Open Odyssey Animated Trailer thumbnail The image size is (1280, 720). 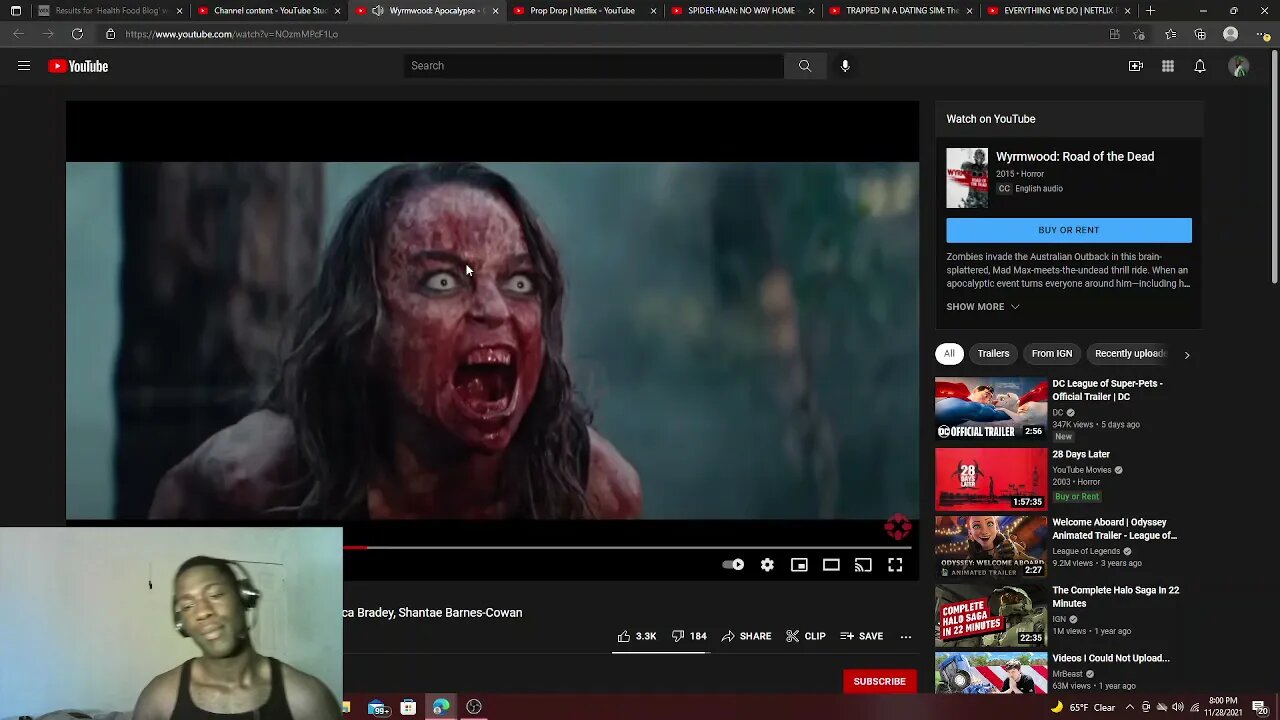[991, 547]
